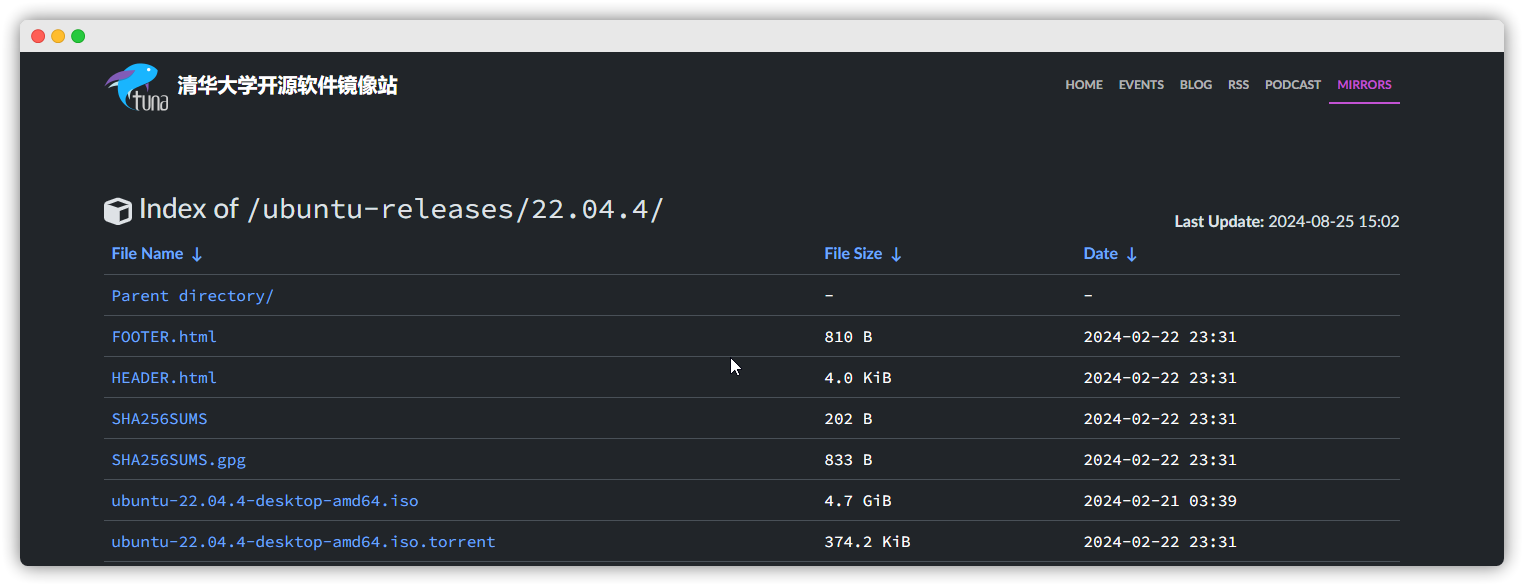This screenshot has height=586, width=1524.
Task: Click the Date sort arrow
Action: pyautogui.click(x=1132, y=254)
